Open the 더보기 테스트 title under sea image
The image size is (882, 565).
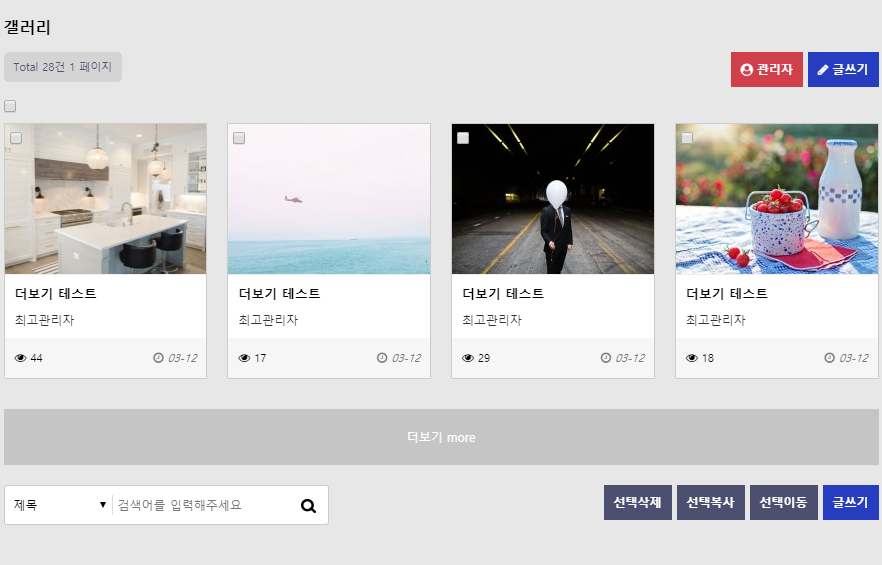click(279, 294)
